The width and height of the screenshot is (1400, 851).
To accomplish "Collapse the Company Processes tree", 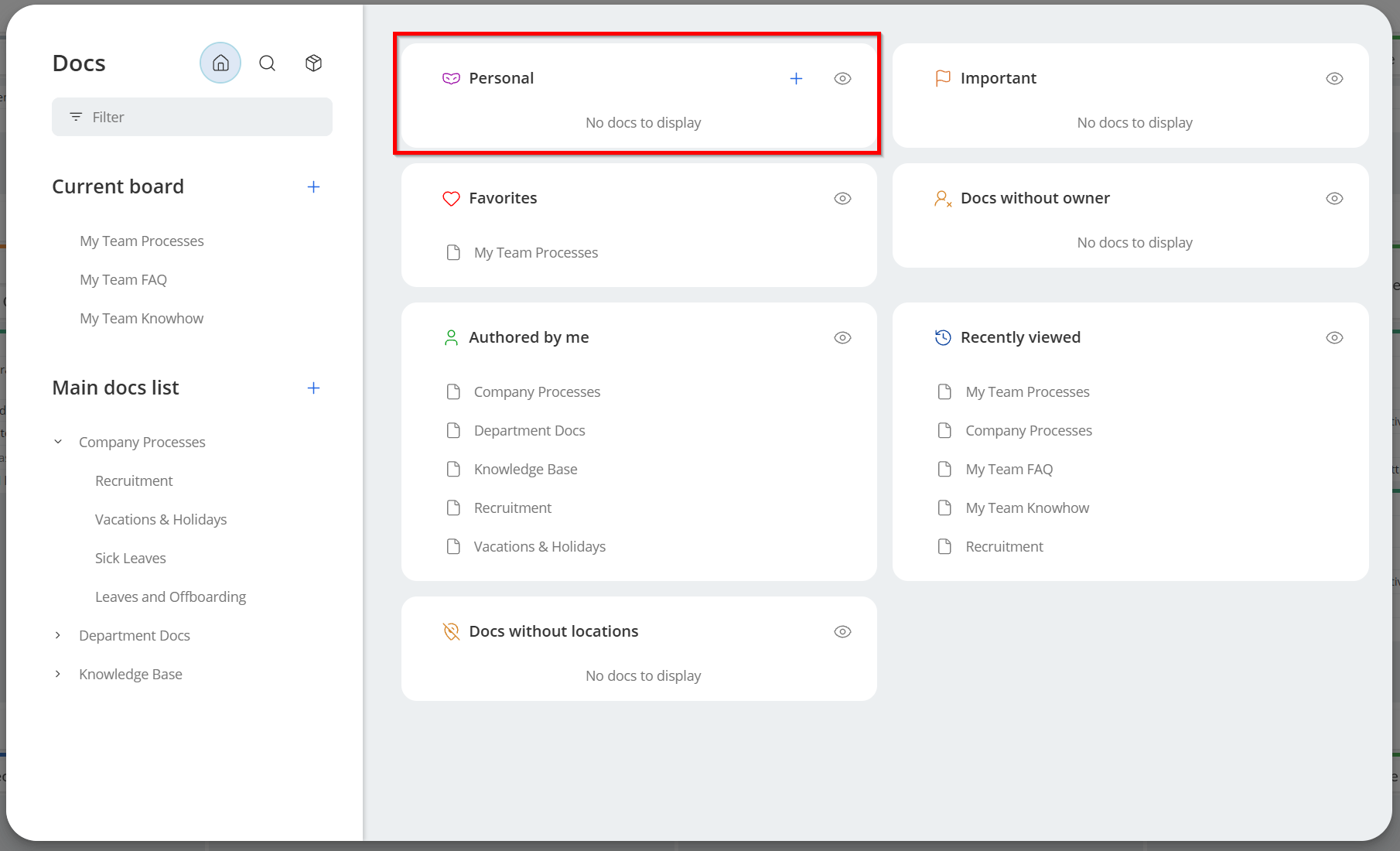I will 58,442.
